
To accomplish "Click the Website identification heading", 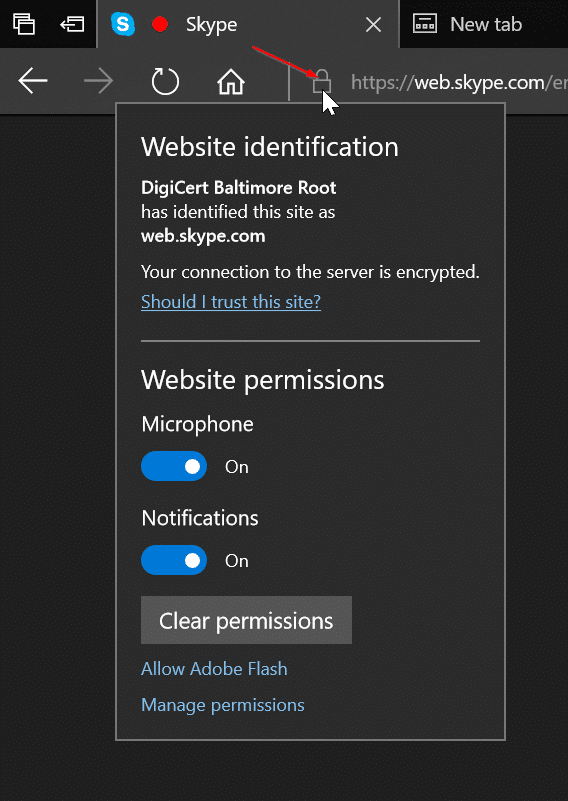I will tap(270, 147).
